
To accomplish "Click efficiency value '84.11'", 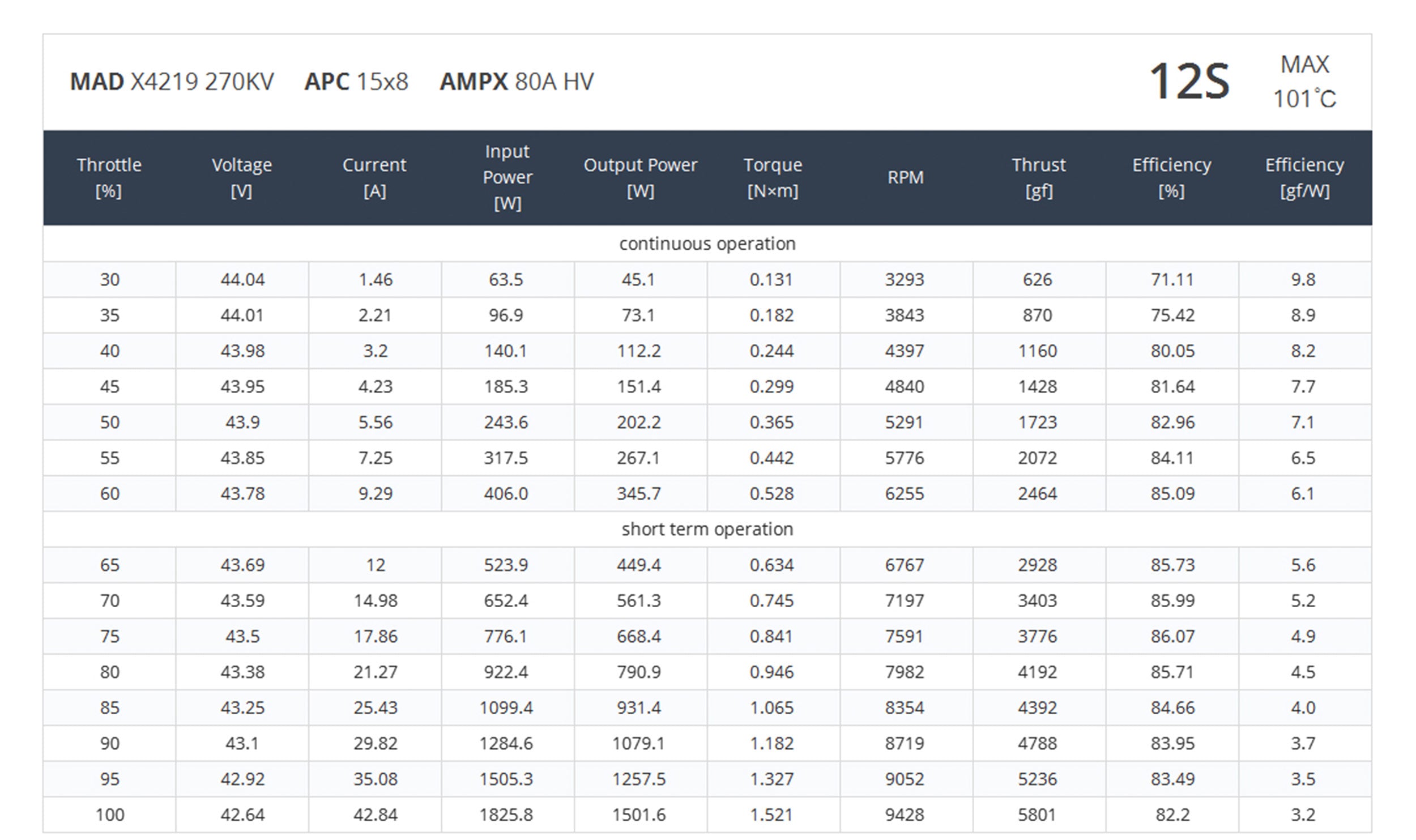I will [x=1172, y=458].
